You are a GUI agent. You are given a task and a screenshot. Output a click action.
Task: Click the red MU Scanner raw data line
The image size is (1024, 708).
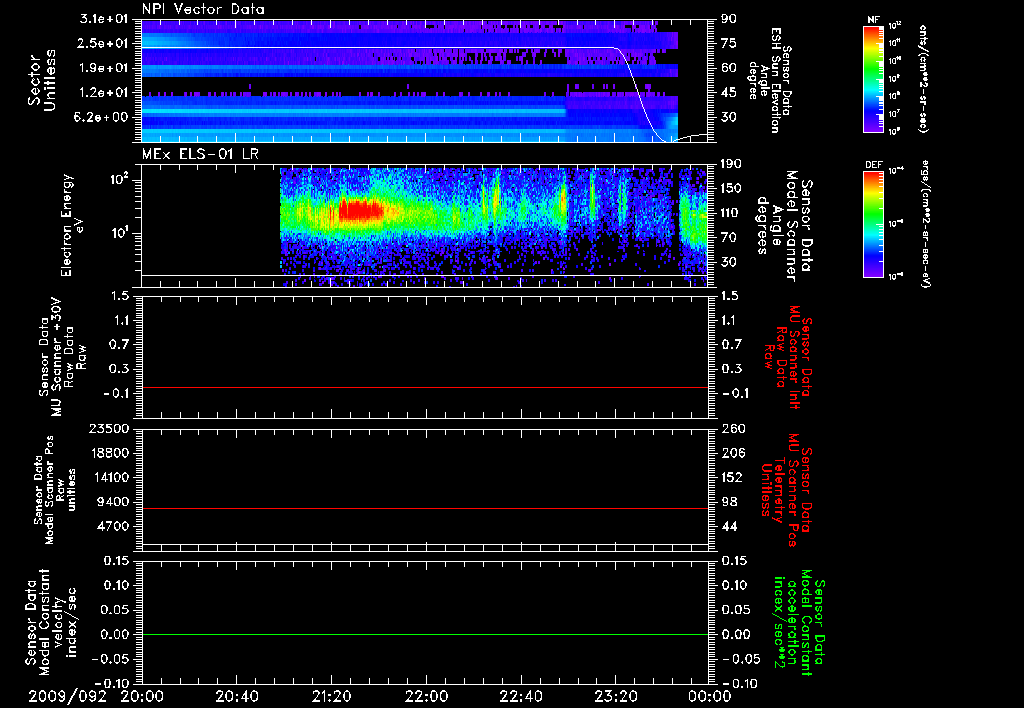[425, 387]
